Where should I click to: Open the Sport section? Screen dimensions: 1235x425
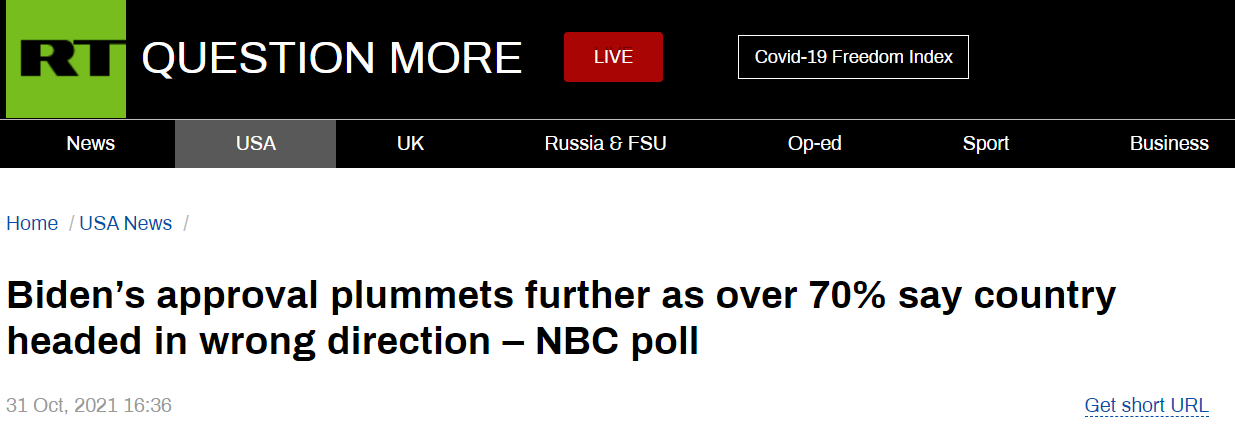(x=985, y=144)
